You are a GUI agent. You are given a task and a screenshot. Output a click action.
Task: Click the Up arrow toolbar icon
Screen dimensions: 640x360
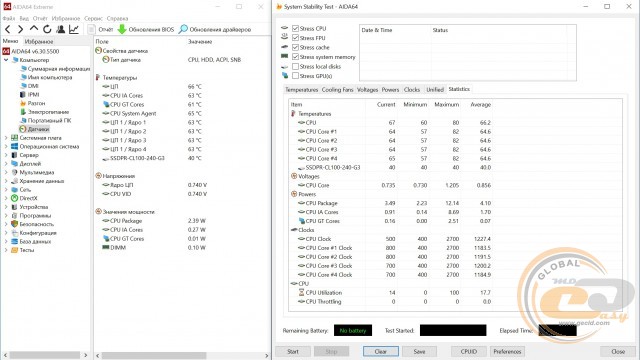click(x=34, y=29)
